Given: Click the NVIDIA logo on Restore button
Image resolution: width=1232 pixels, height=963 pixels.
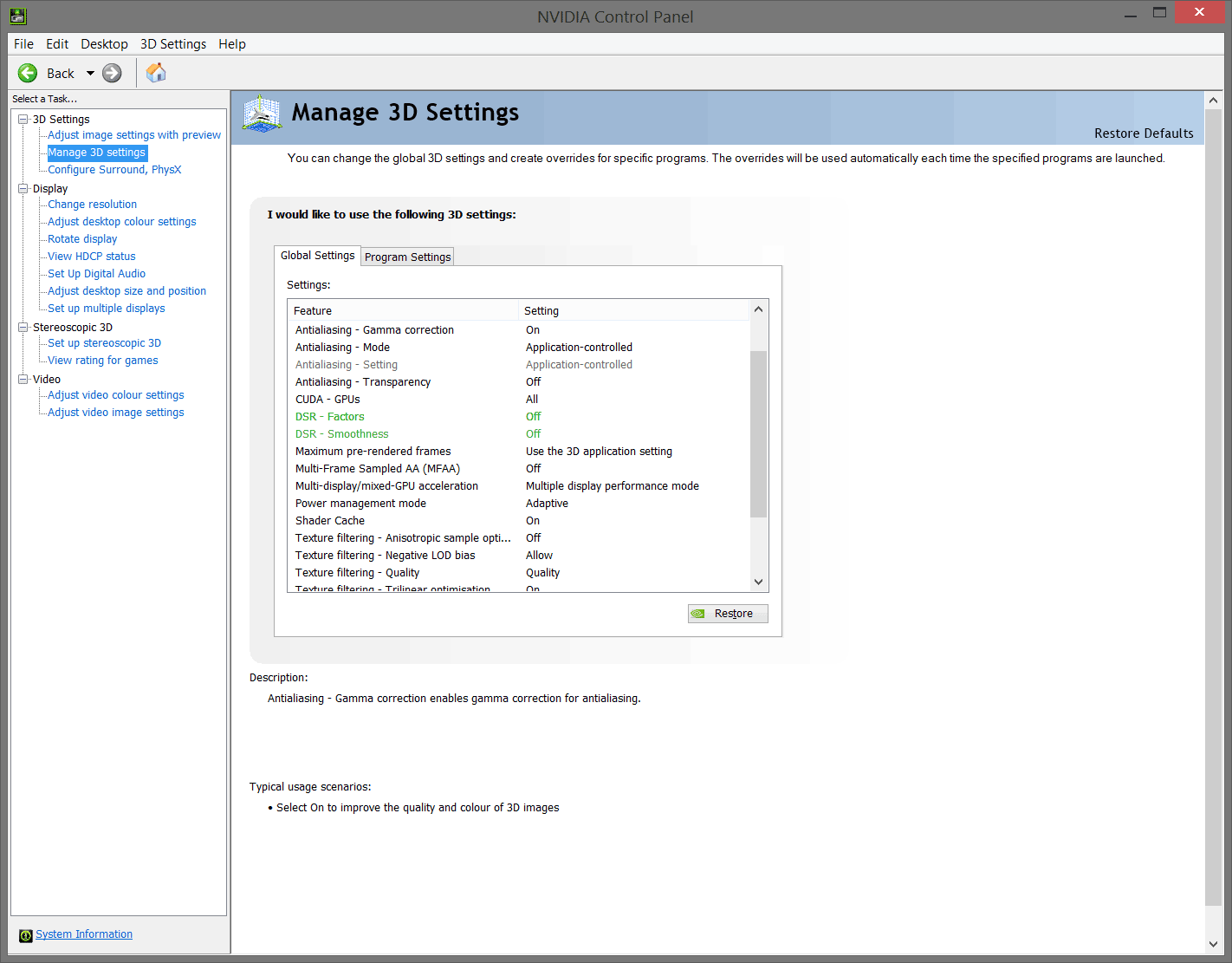Looking at the screenshot, I should tap(698, 614).
